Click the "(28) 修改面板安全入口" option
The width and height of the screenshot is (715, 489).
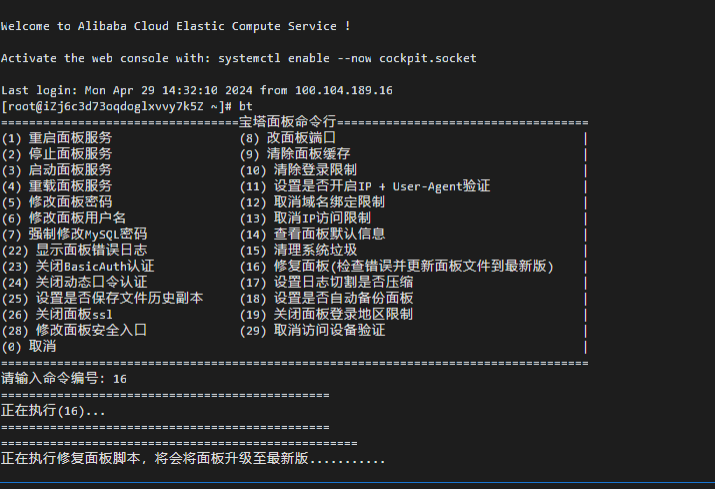pyautogui.click(x=74, y=330)
